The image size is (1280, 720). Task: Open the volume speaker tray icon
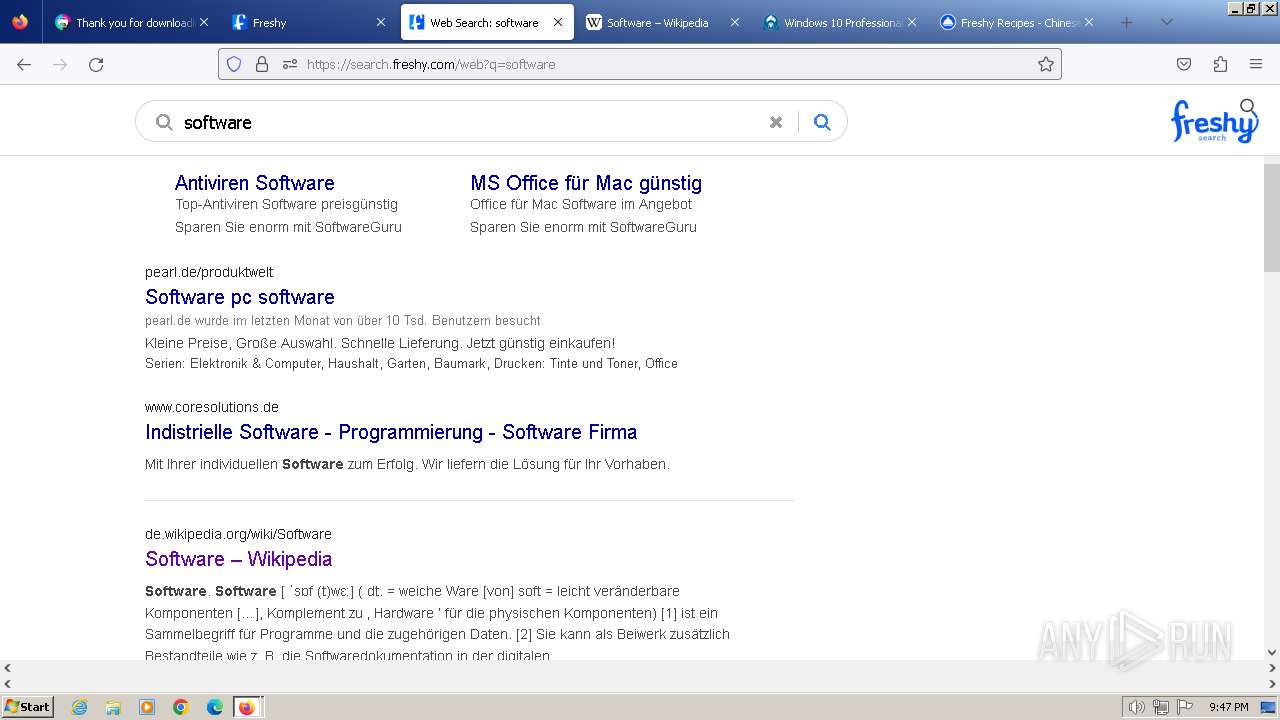pyautogui.click(x=1136, y=707)
